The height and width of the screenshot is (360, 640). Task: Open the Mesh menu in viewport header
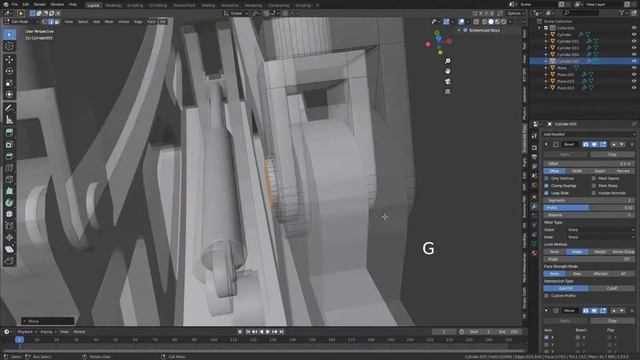(109, 22)
